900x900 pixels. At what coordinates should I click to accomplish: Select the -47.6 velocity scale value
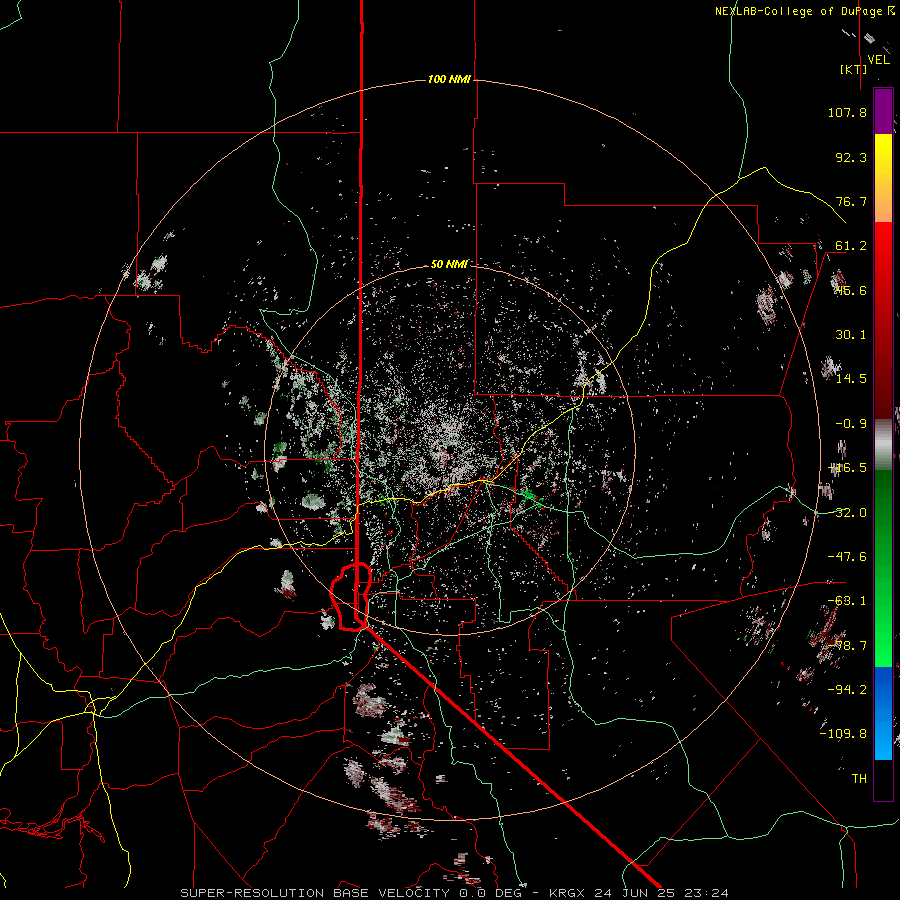[x=847, y=557]
